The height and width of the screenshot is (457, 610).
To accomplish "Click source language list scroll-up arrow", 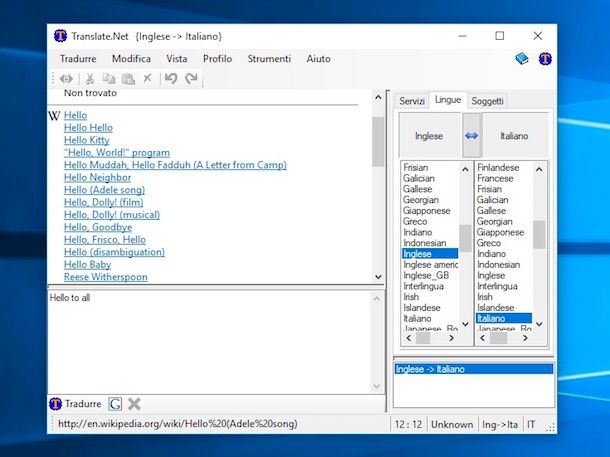I will pos(465,169).
